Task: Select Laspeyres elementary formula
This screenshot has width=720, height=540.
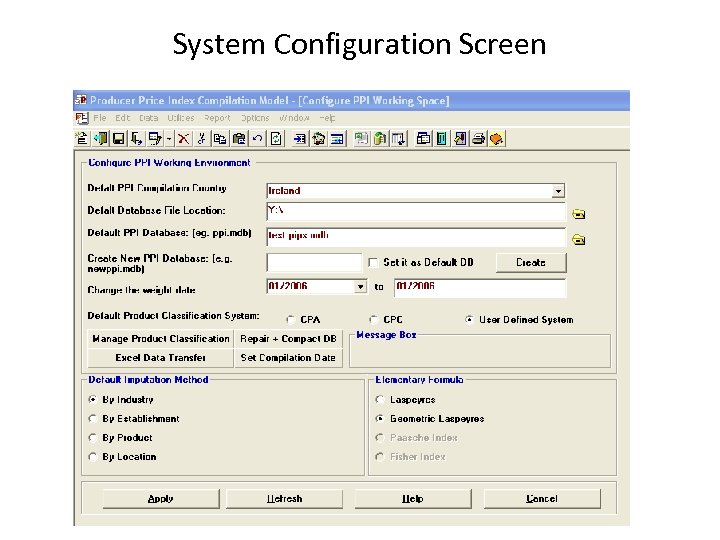Action: coord(380,399)
